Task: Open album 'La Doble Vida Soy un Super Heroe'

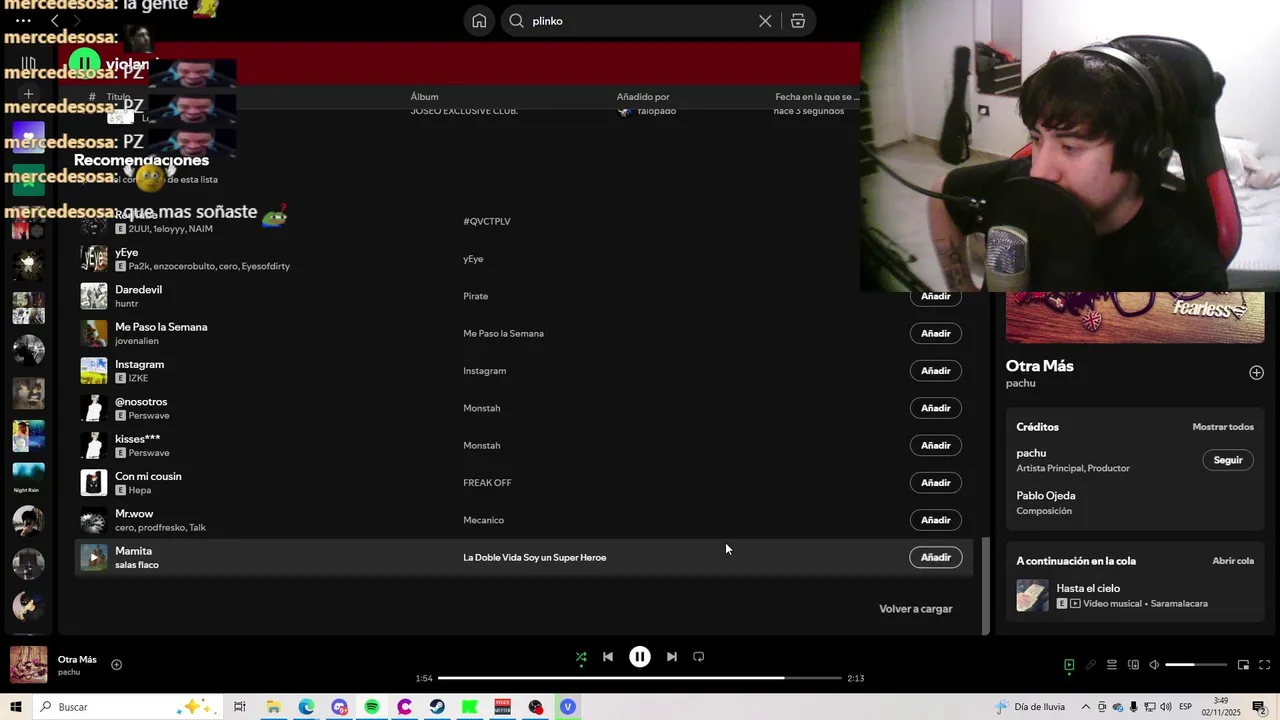Action: [534, 557]
